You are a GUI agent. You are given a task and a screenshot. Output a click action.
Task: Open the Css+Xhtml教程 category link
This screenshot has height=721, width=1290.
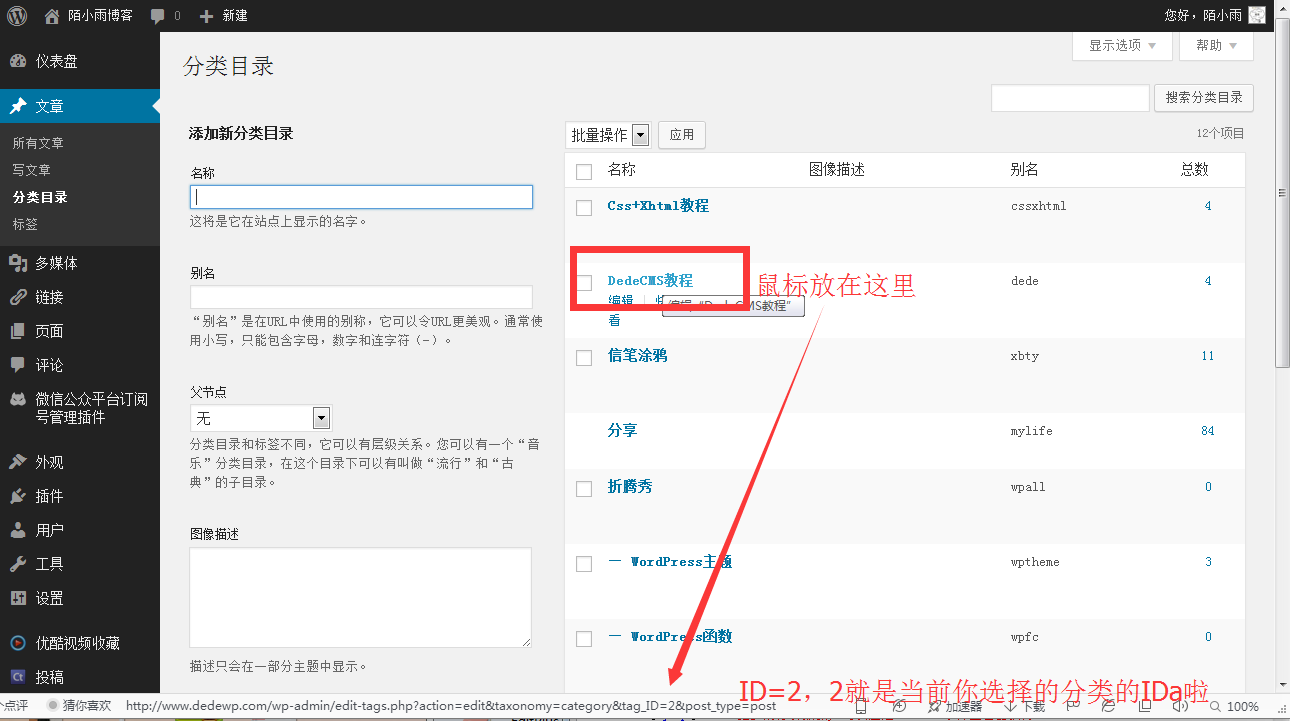658,206
